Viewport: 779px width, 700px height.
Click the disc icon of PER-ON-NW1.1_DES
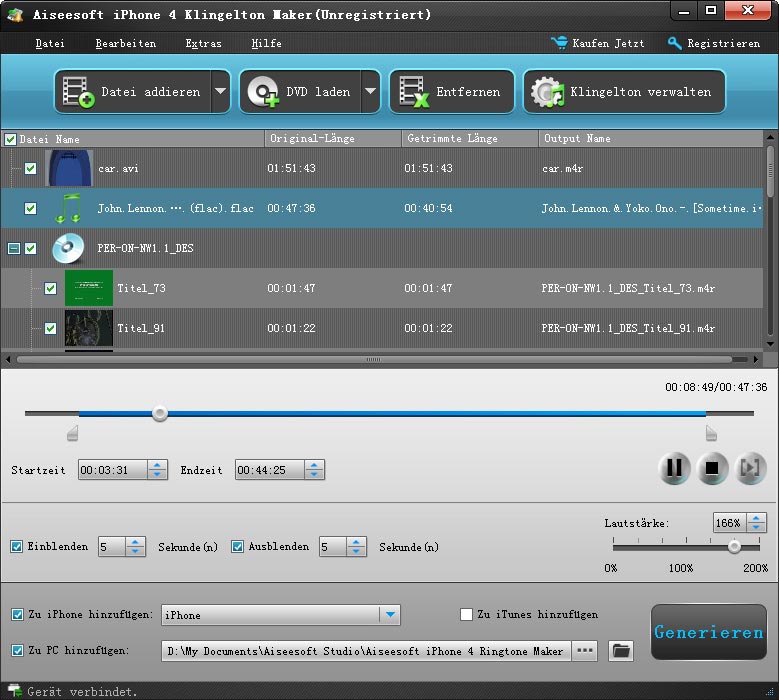point(69,248)
